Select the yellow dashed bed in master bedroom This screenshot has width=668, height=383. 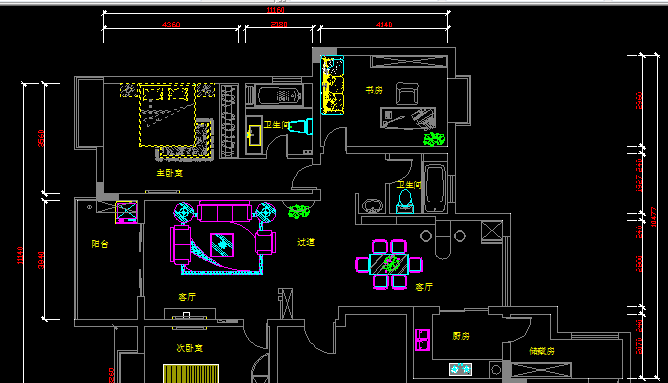click(x=167, y=115)
